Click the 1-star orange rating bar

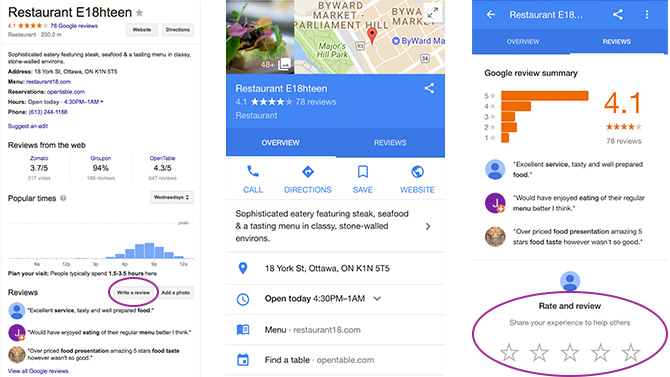click(505, 138)
